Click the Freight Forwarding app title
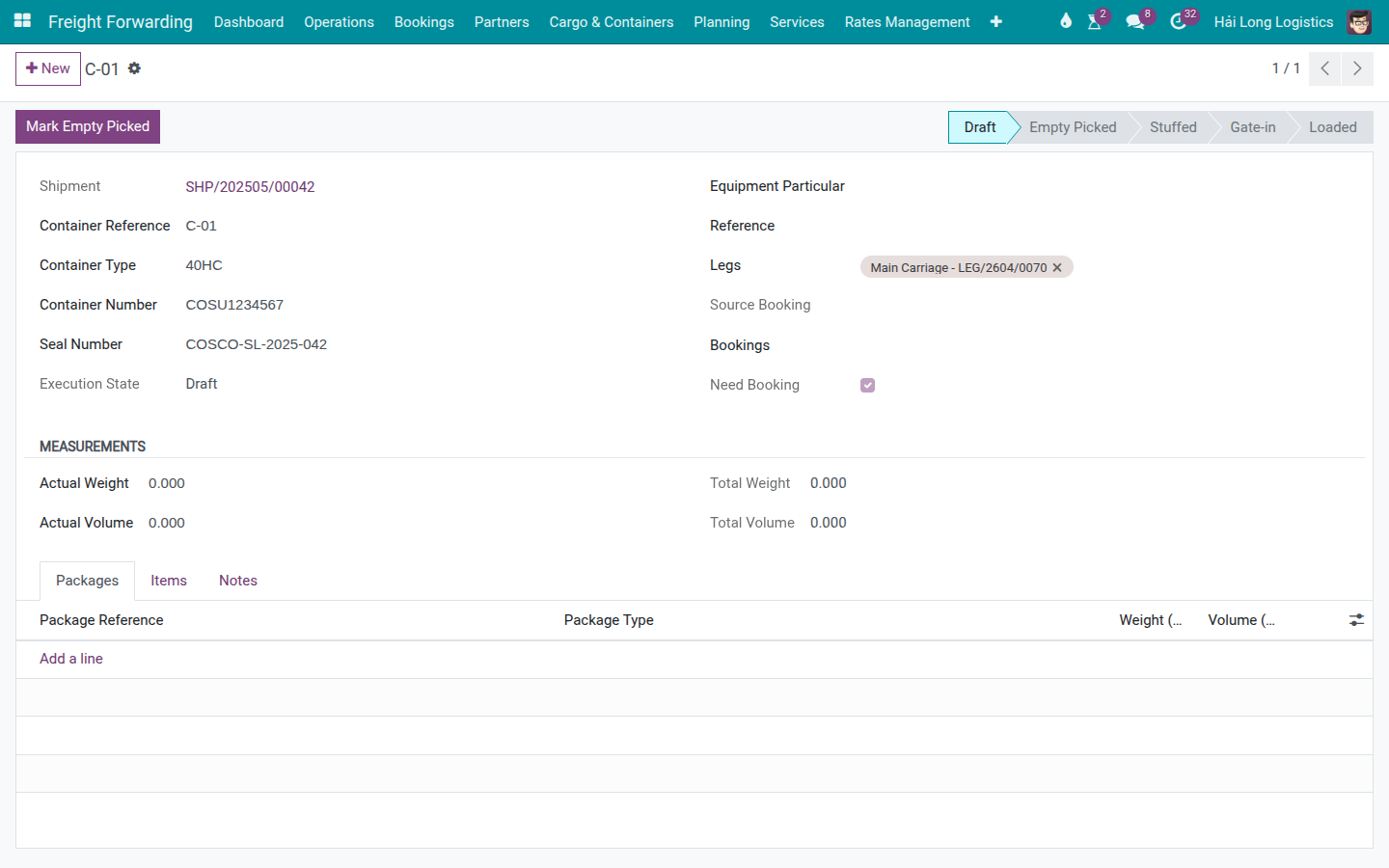This screenshot has height=868, width=1389. pyautogui.click(x=121, y=21)
